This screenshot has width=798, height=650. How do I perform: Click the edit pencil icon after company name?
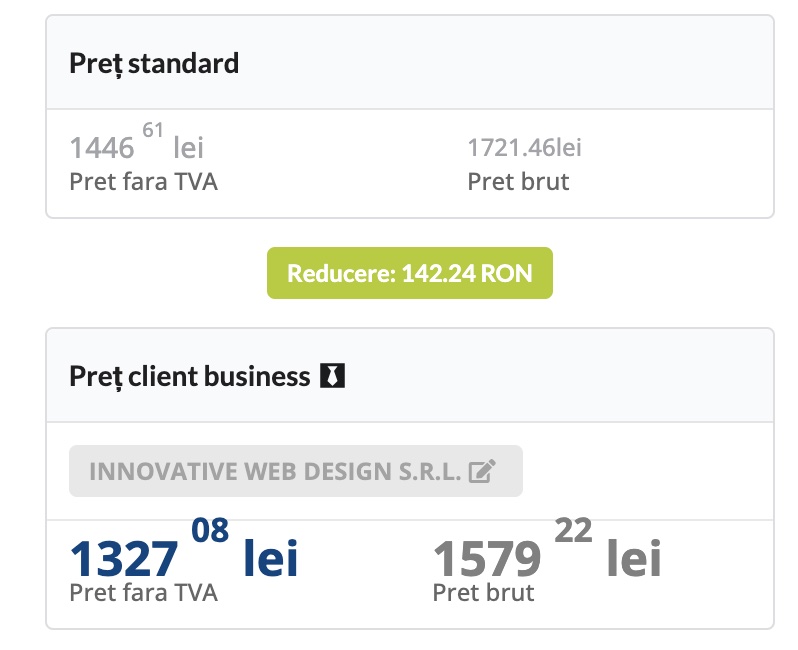coord(482,471)
